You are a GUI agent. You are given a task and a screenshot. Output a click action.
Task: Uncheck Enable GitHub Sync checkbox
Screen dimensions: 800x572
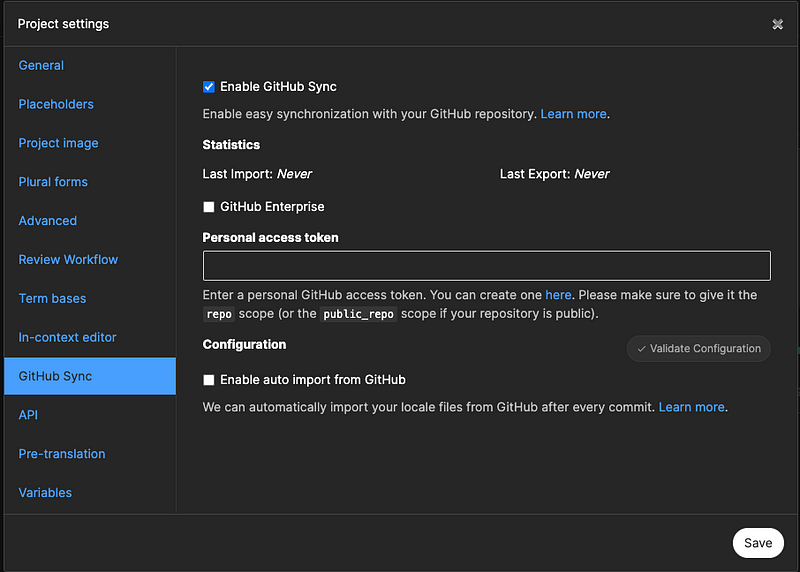(209, 87)
